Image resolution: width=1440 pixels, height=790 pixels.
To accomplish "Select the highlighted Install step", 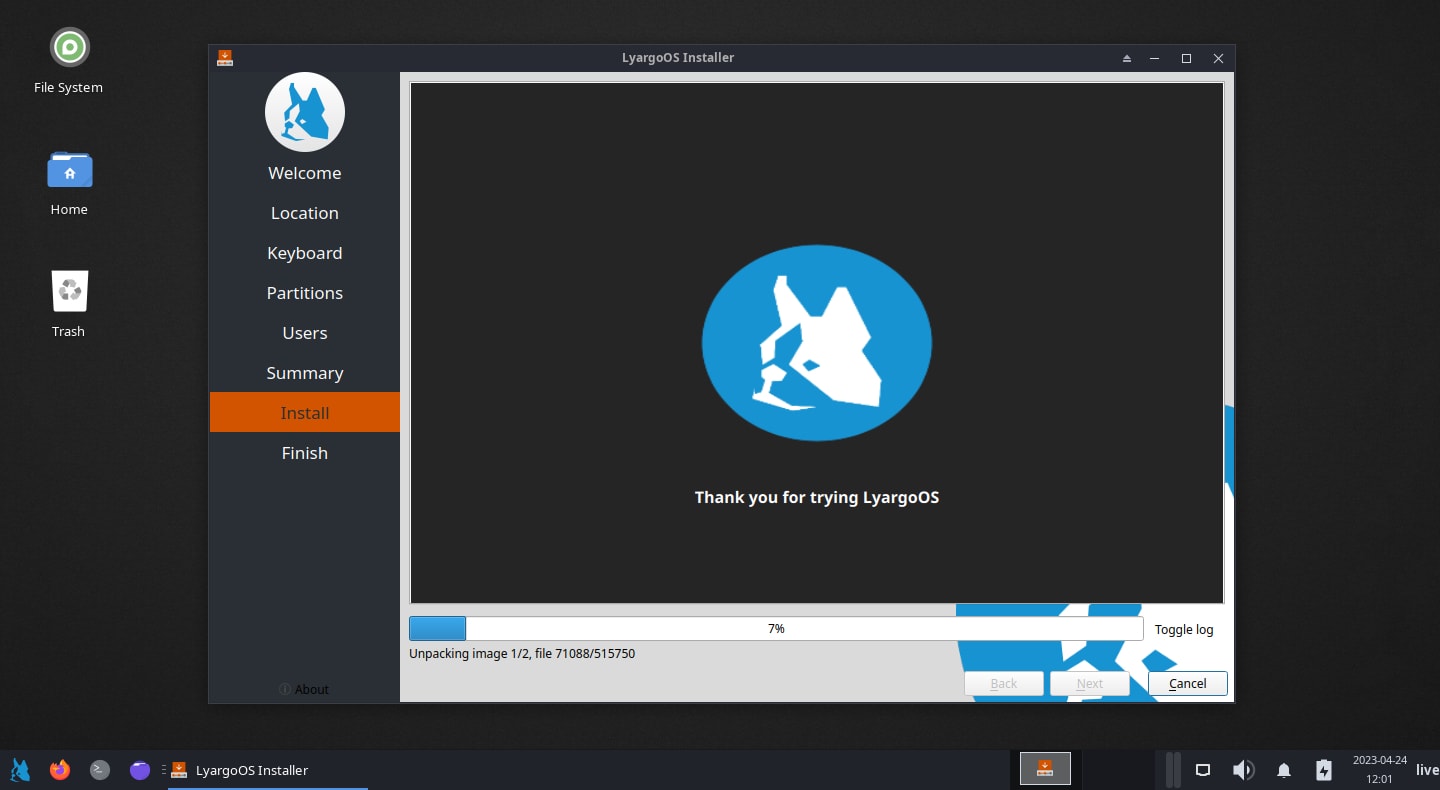I will click(305, 413).
